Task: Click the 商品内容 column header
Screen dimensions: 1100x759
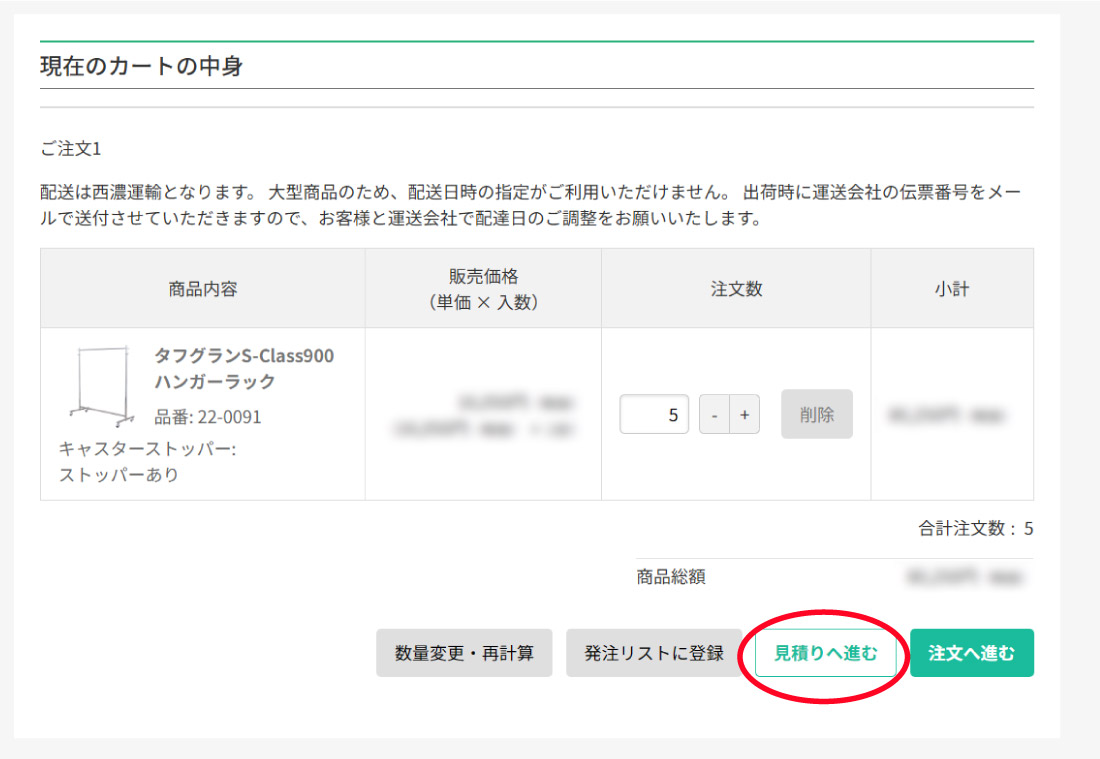Action: [x=203, y=289]
